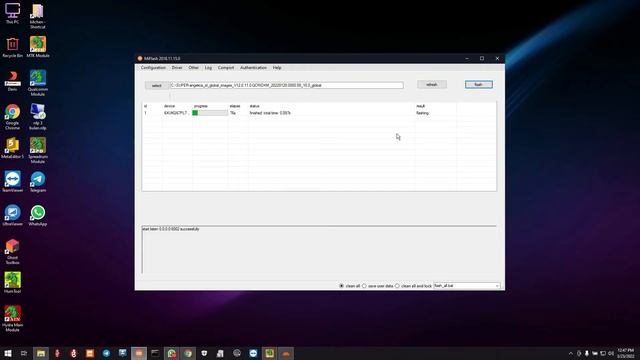The height and width of the screenshot is (360, 640).
Task: Click the volume icon in system tray
Action: tap(611, 353)
